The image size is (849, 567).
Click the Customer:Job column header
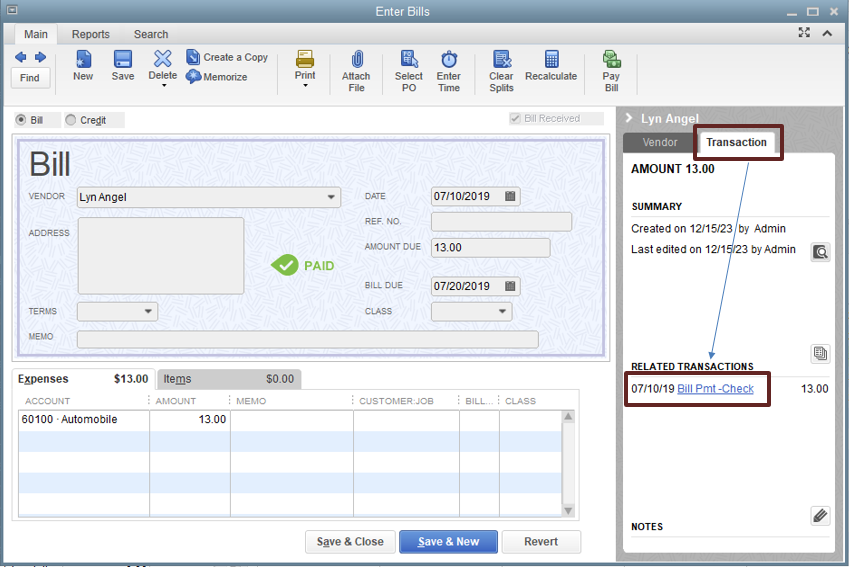click(396, 401)
